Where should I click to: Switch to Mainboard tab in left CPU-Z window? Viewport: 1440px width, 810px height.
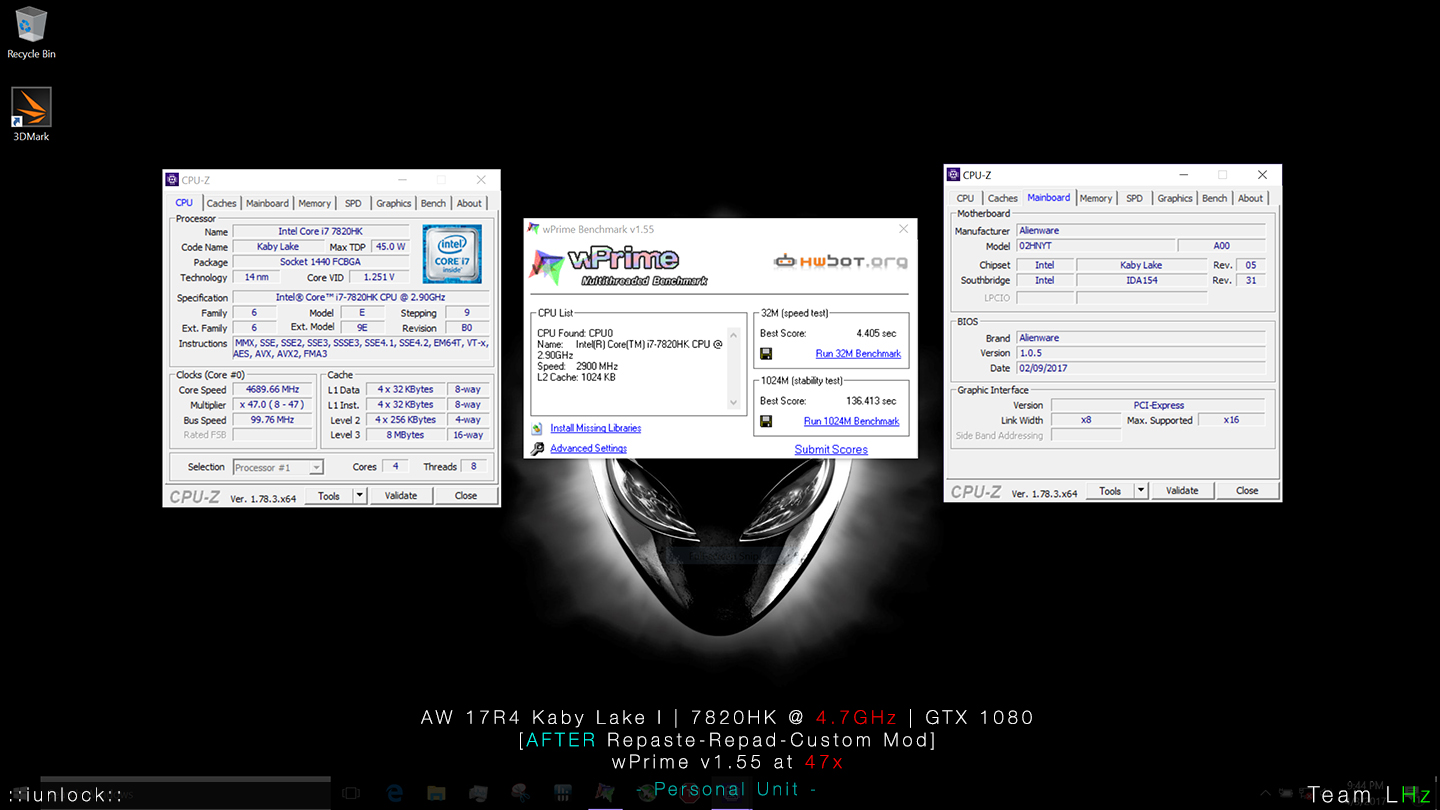pyautogui.click(x=267, y=203)
